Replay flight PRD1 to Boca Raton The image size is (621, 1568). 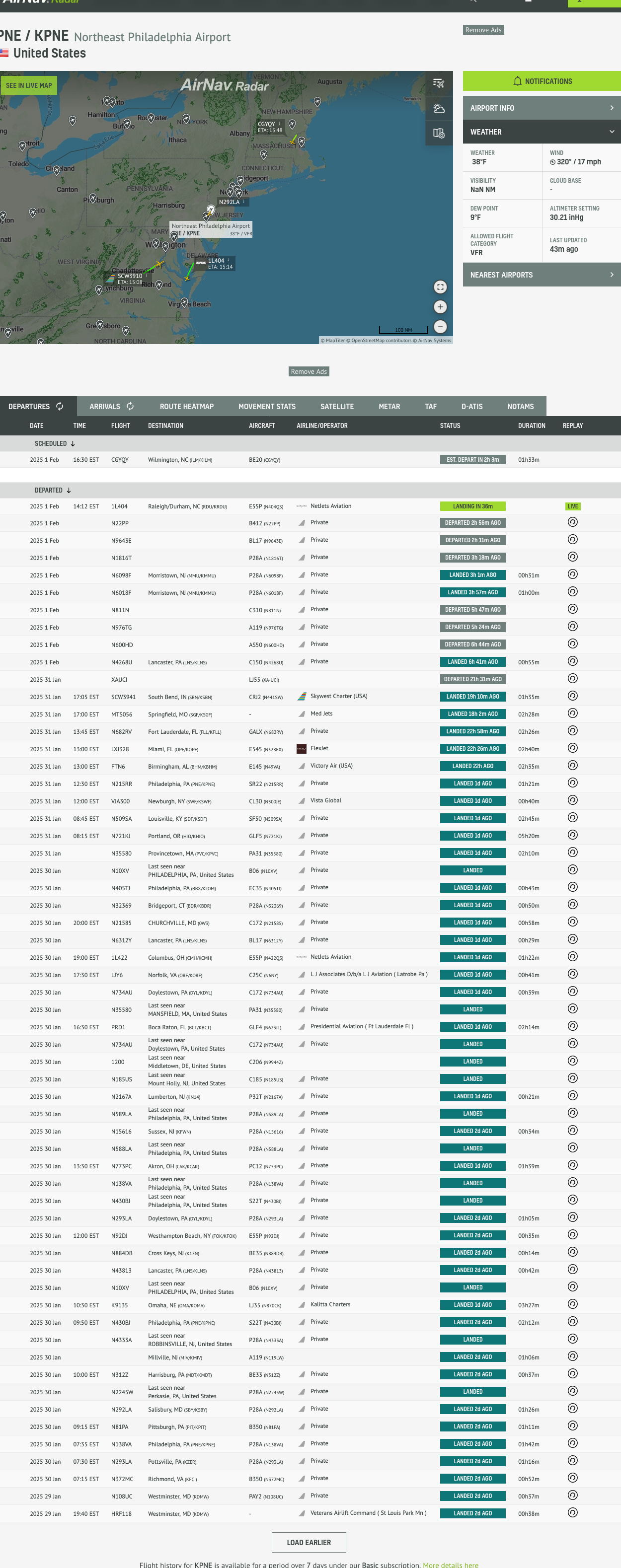click(572, 1026)
